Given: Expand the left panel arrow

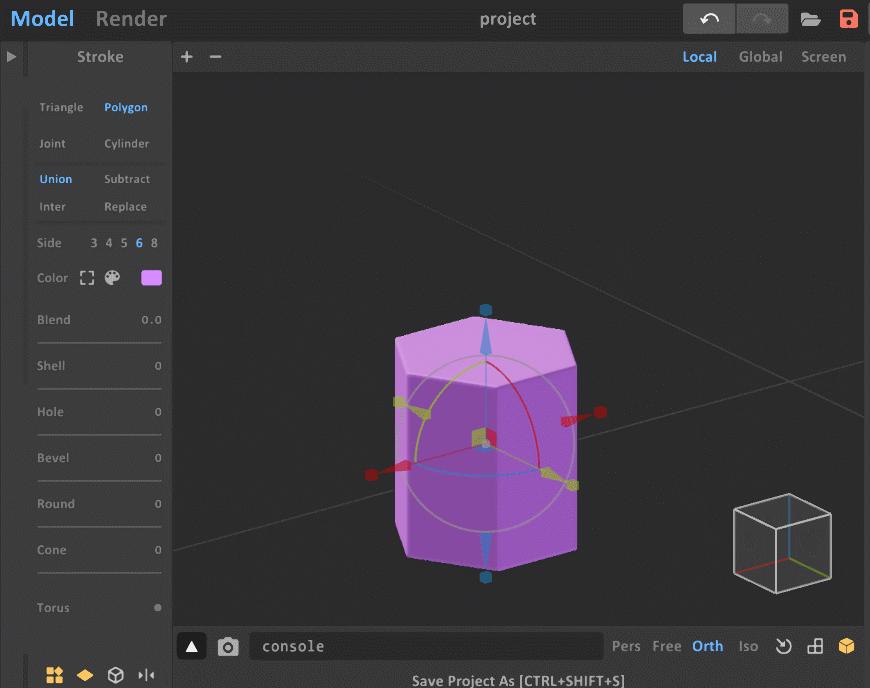Looking at the screenshot, I should 11,57.
